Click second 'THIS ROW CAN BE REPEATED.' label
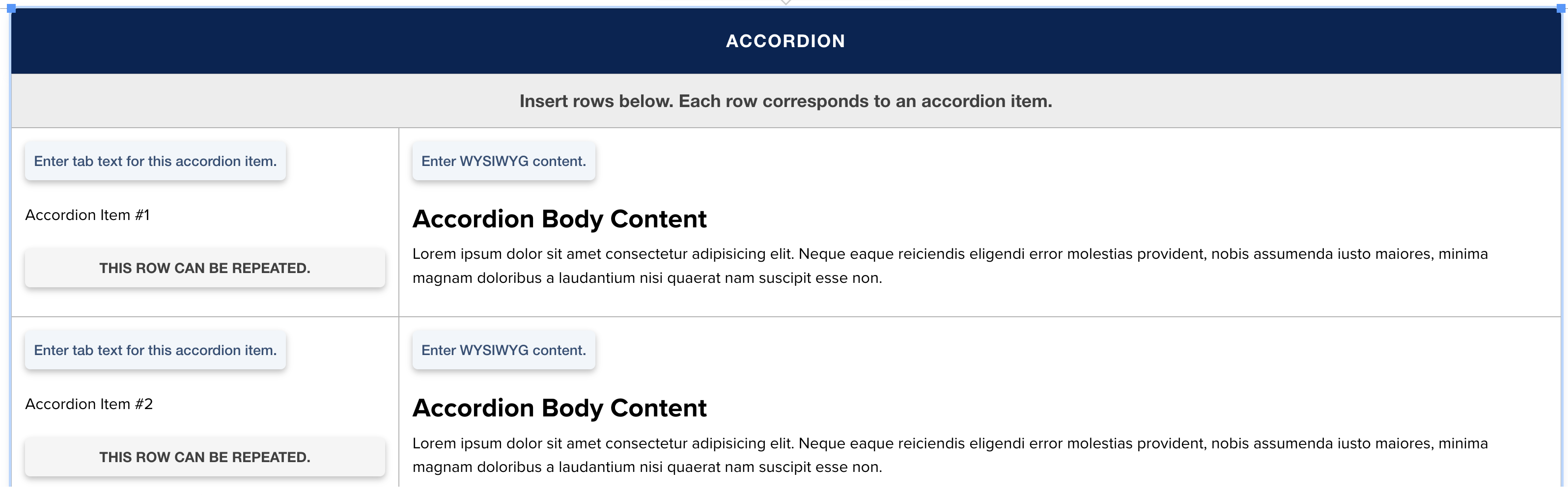Screen dimensions: 1568x495 click(x=204, y=457)
